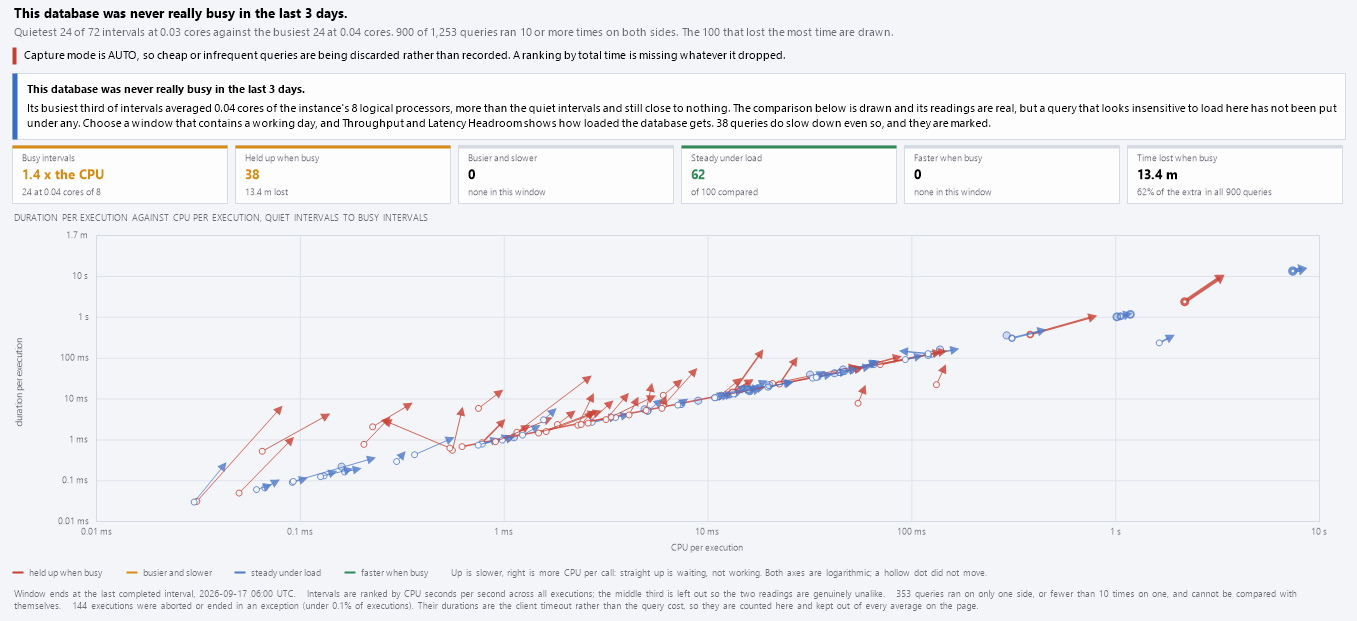This screenshot has width=1357, height=621.
Task: Select the 'Busier and slower' 0 card
Action: point(566,175)
